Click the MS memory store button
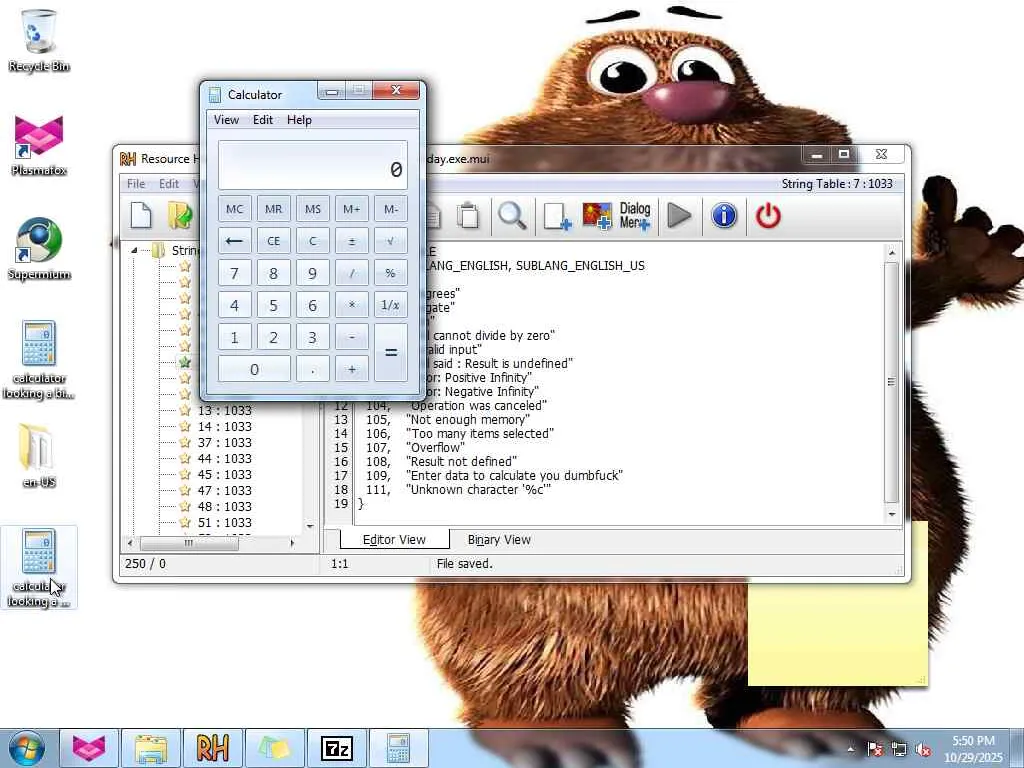Viewport: 1024px width, 768px height. 313,209
